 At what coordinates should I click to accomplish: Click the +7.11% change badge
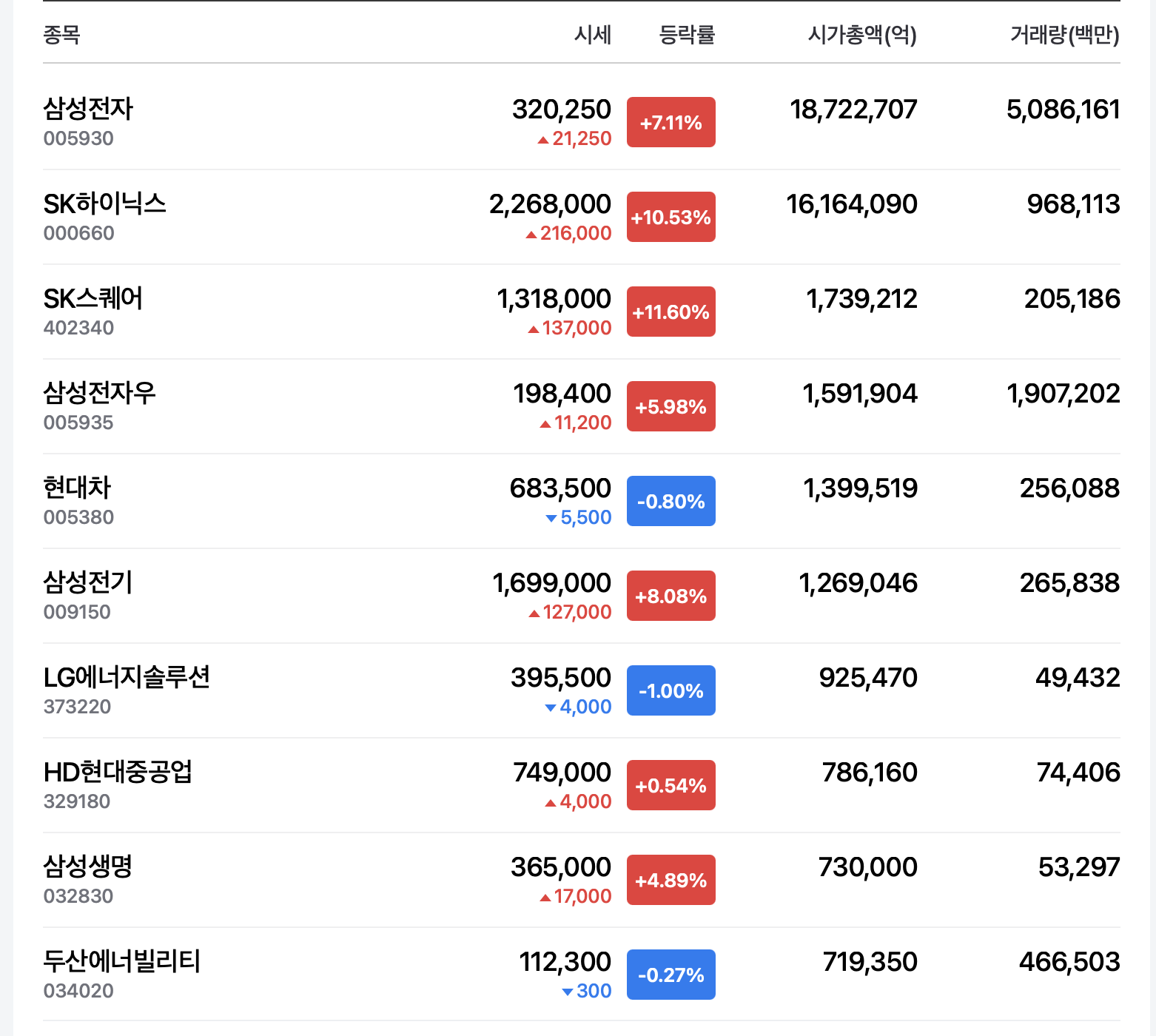tap(671, 122)
